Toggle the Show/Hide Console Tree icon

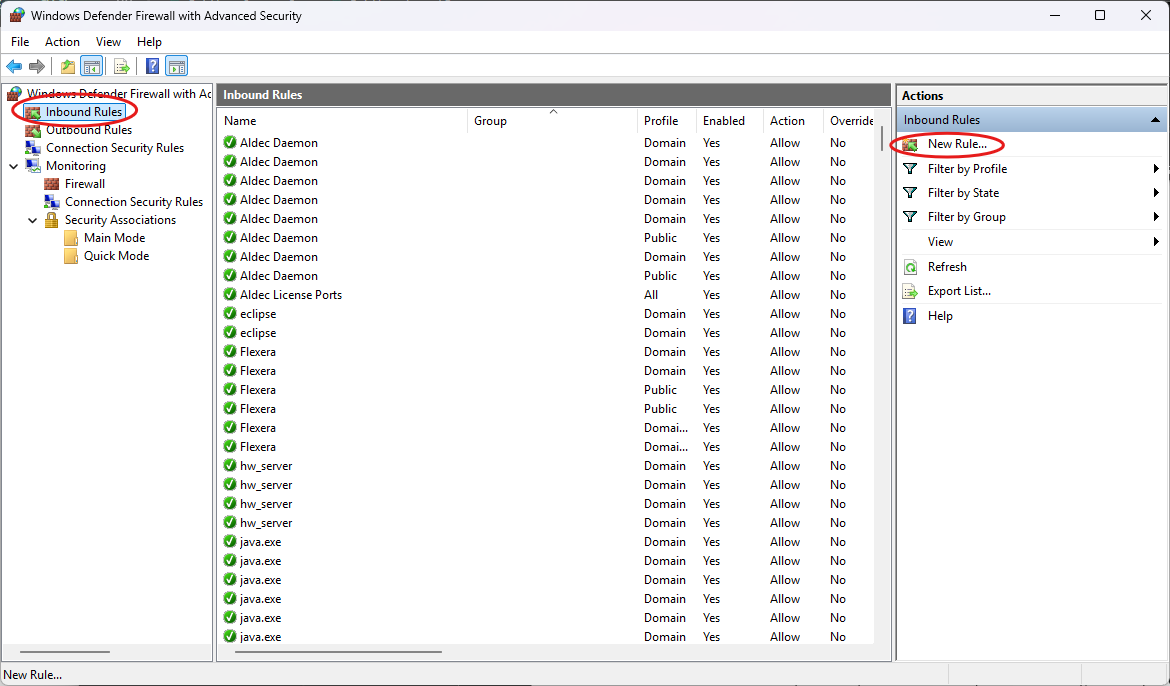point(91,67)
